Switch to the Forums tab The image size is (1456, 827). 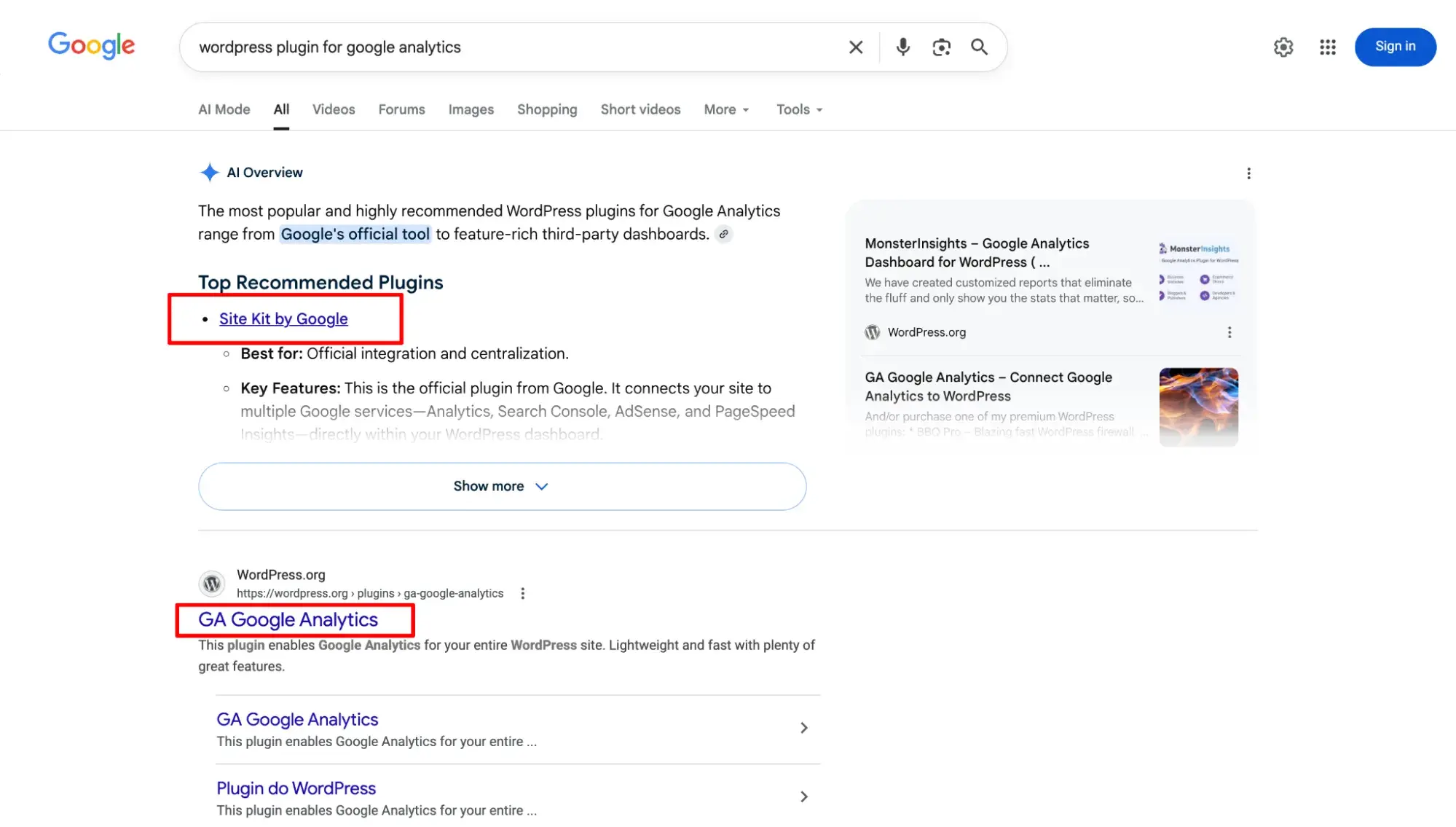(401, 109)
